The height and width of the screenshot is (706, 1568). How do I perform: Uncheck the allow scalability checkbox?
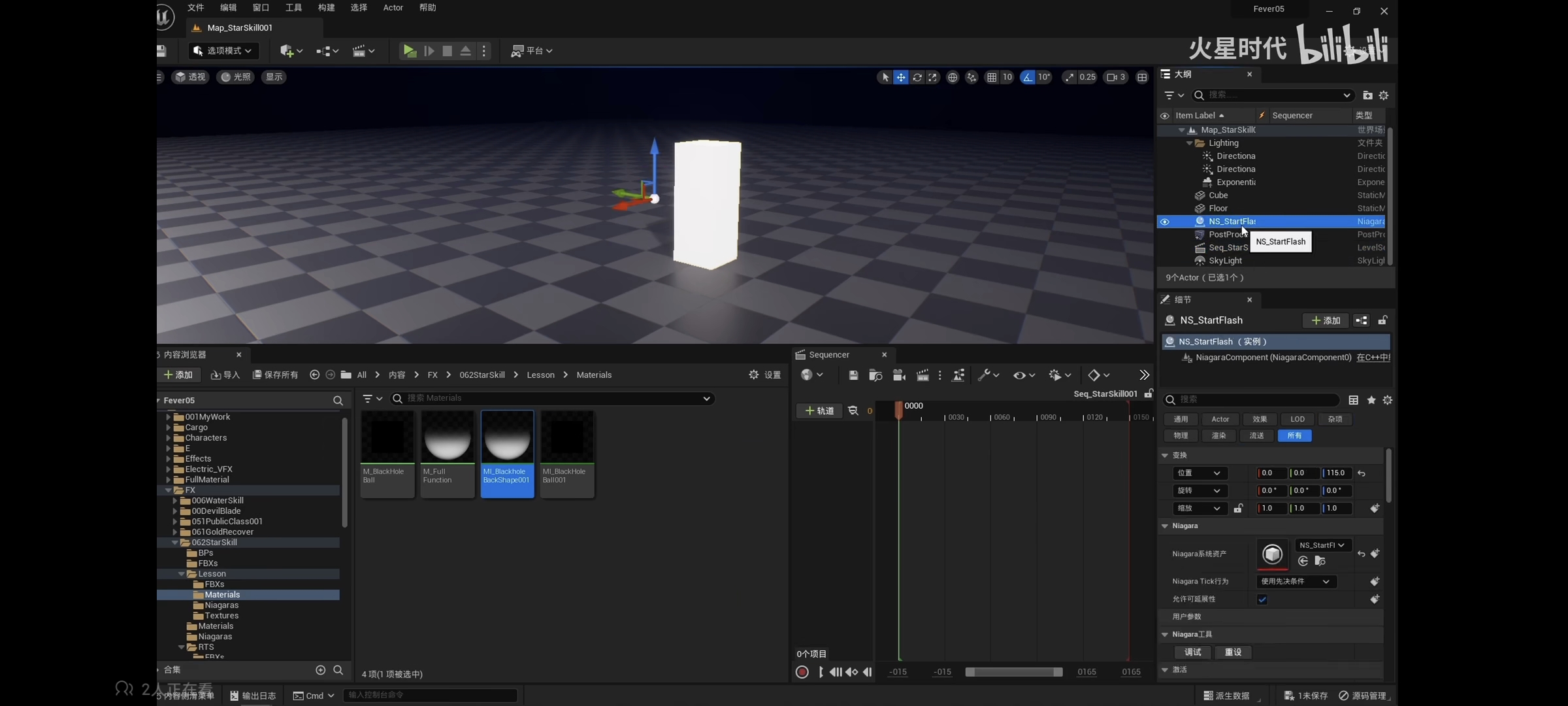click(x=1262, y=599)
